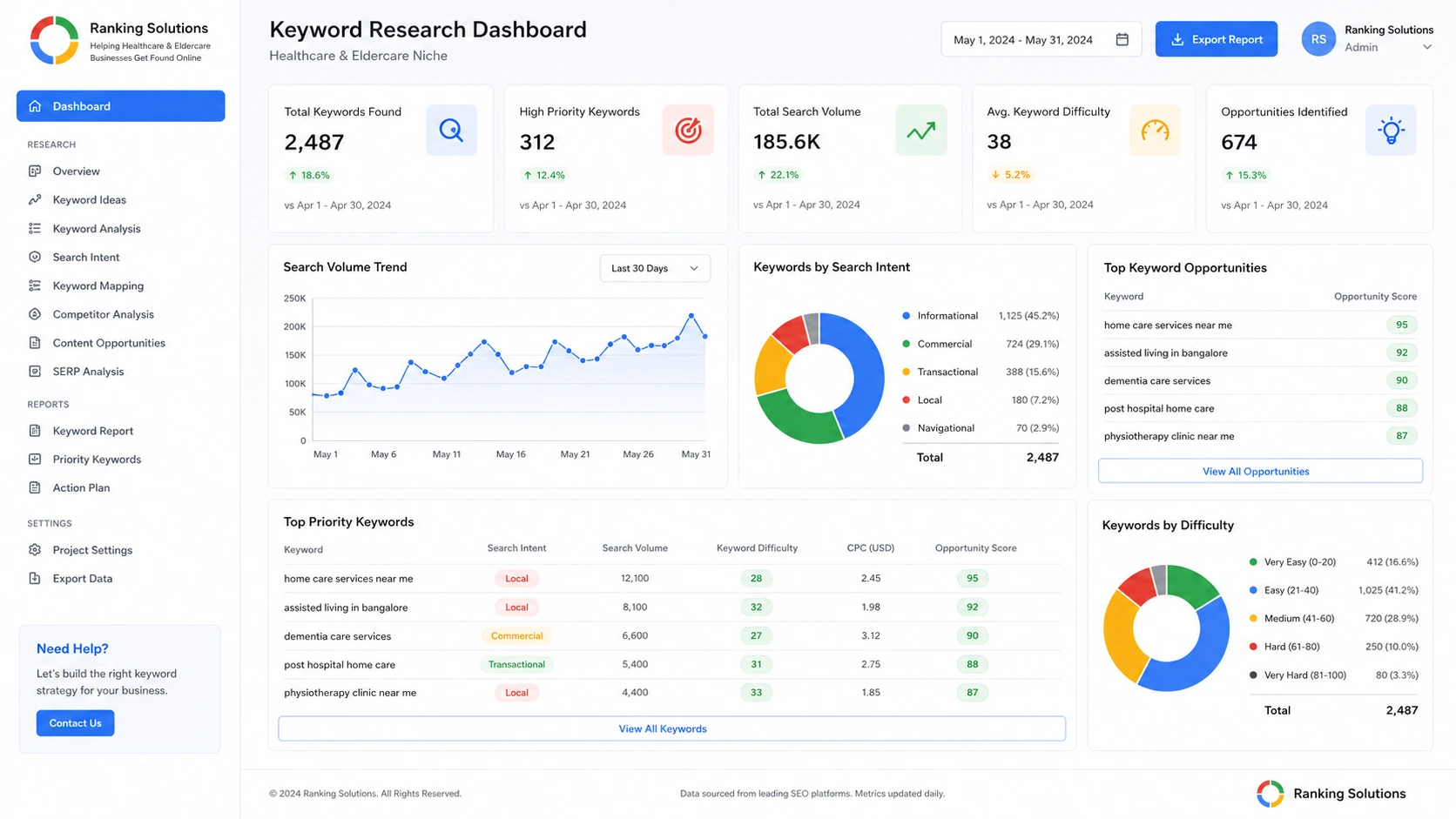The width and height of the screenshot is (1456, 819).
Task: Click the trend arrow icon in Total Search Volume card
Action: pyautogui.click(x=920, y=131)
